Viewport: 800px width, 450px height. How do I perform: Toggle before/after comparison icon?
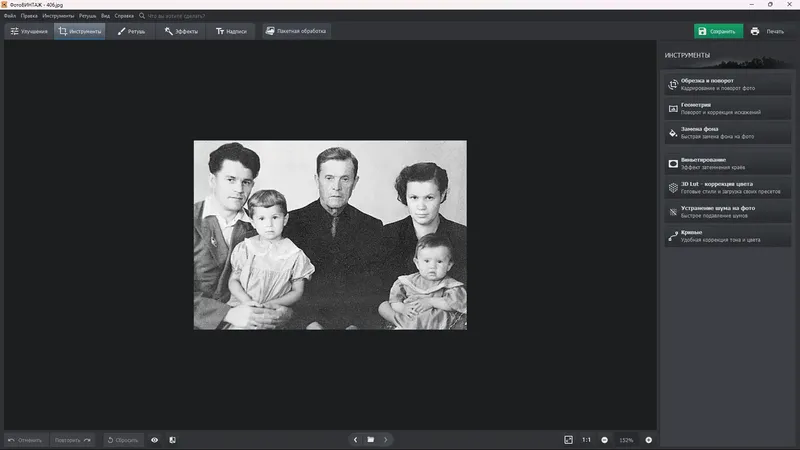(172, 440)
